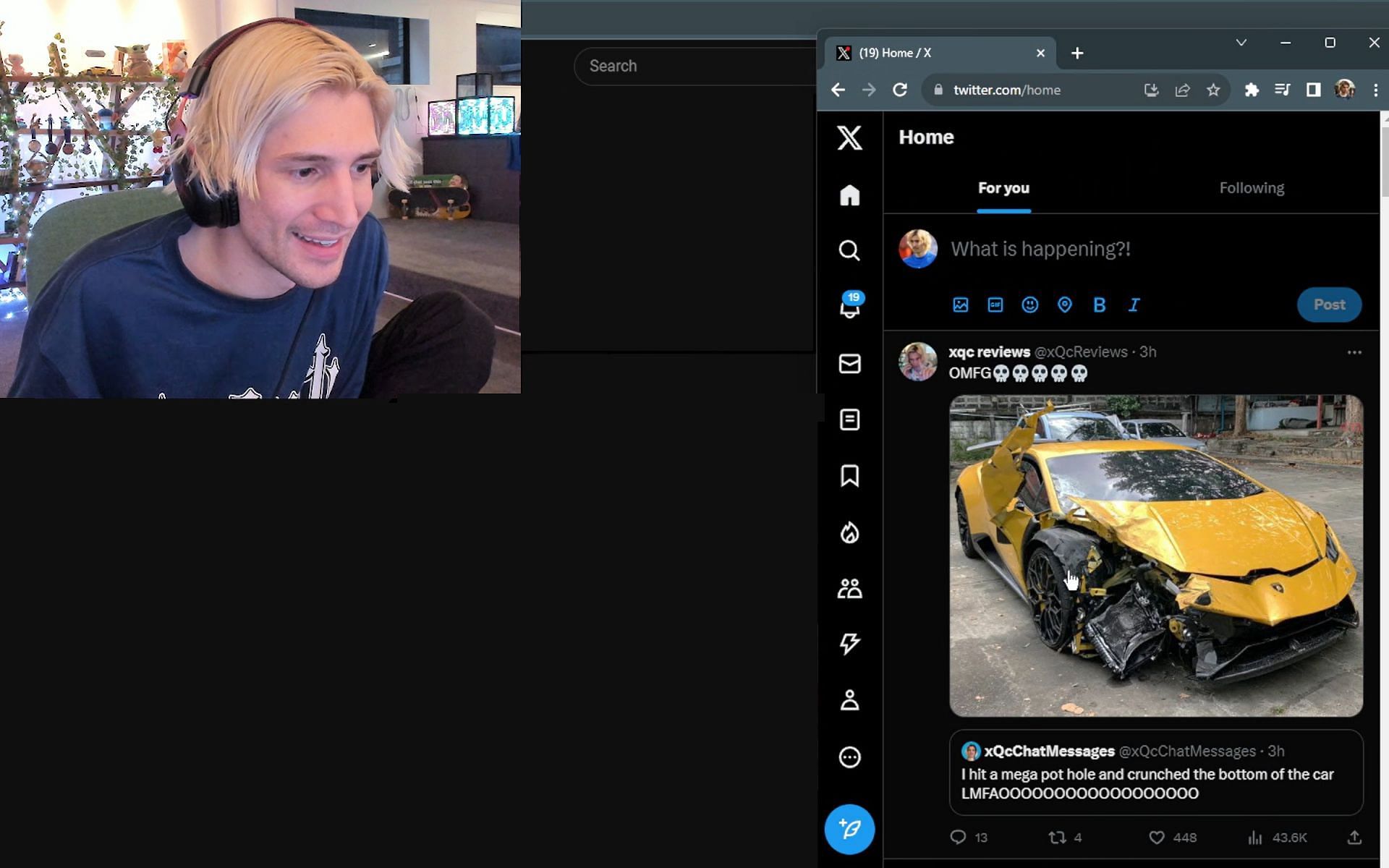Close the Home / X tab

click(1040, 53)
